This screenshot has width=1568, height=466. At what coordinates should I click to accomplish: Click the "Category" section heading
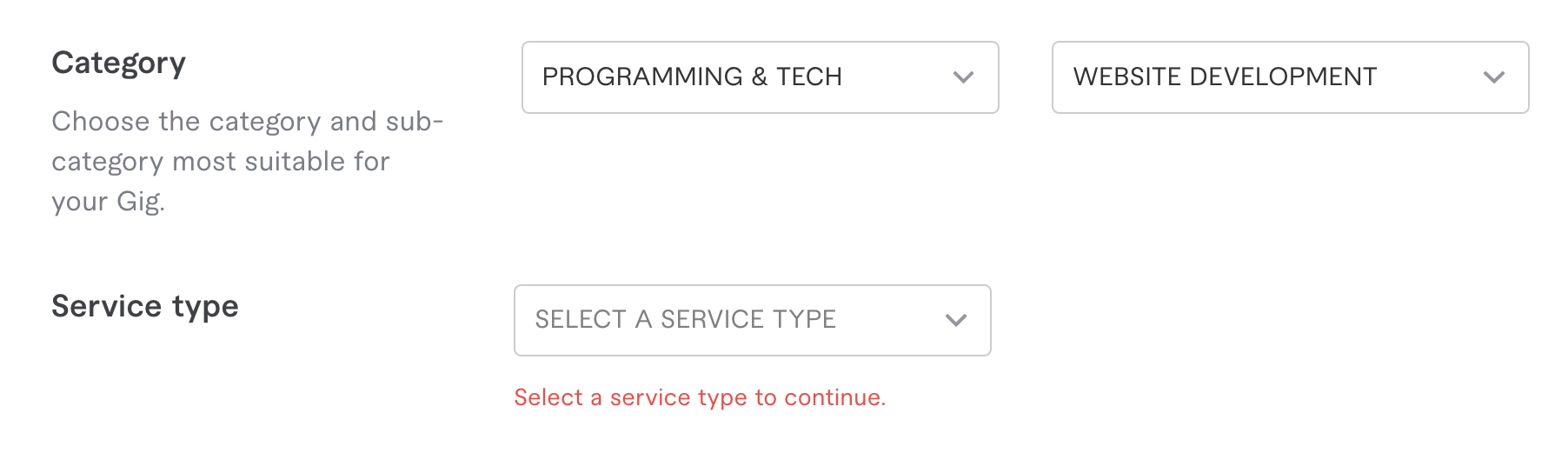pyautogui.click(x=119, y=63)
